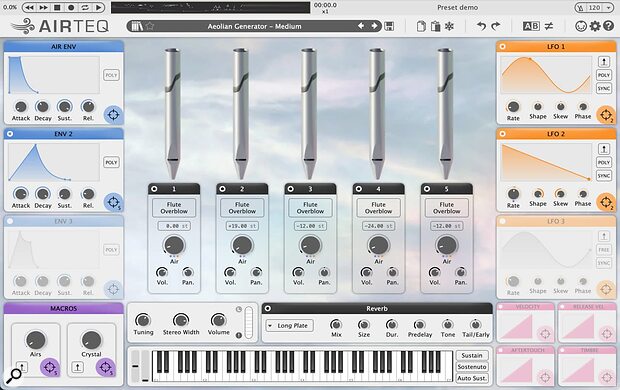This screenshot has height=390, width=620.
Task: Click the record transport button
Action: click(71, 8)
